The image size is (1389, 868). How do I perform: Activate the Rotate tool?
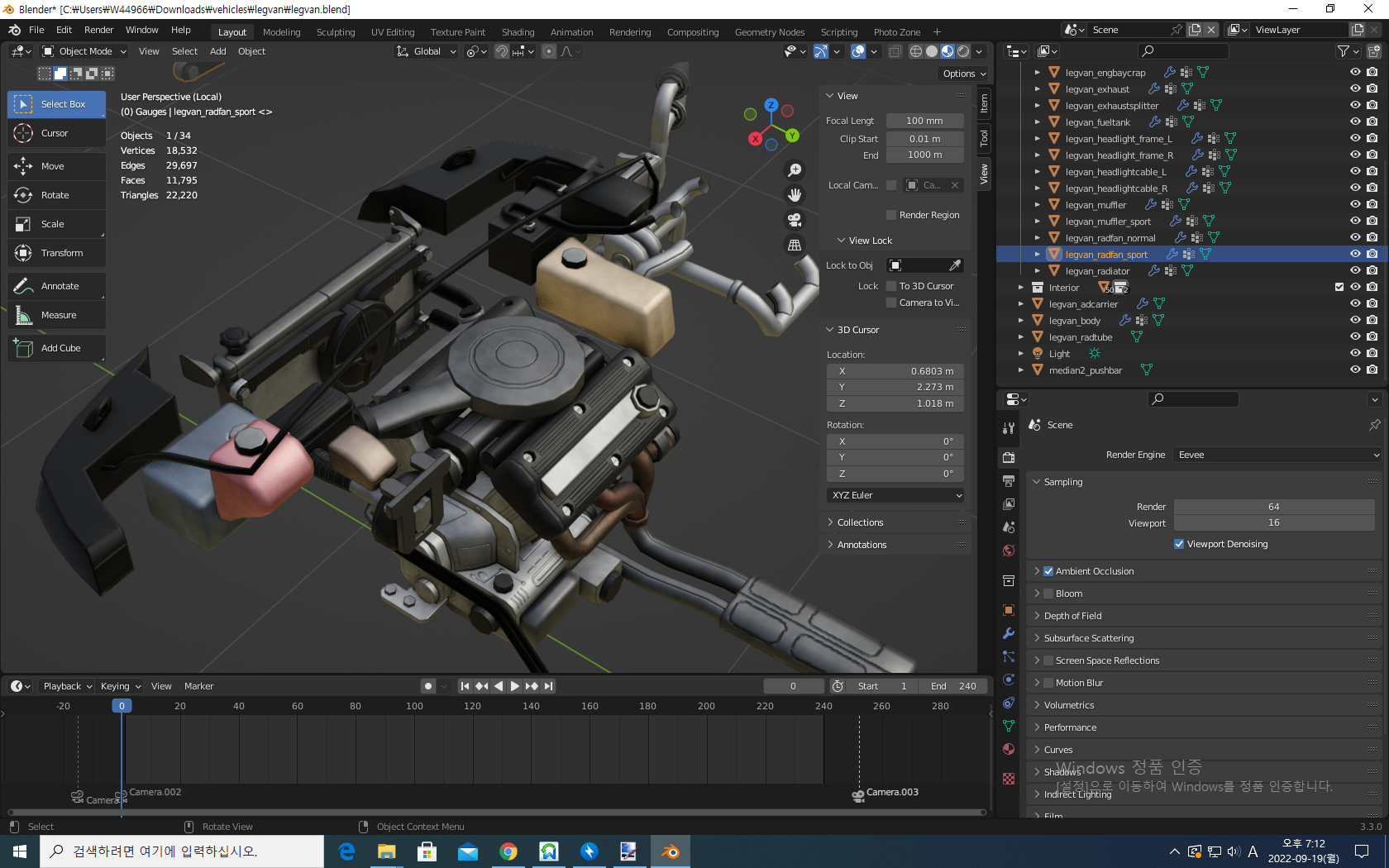[x=55, y=195]
